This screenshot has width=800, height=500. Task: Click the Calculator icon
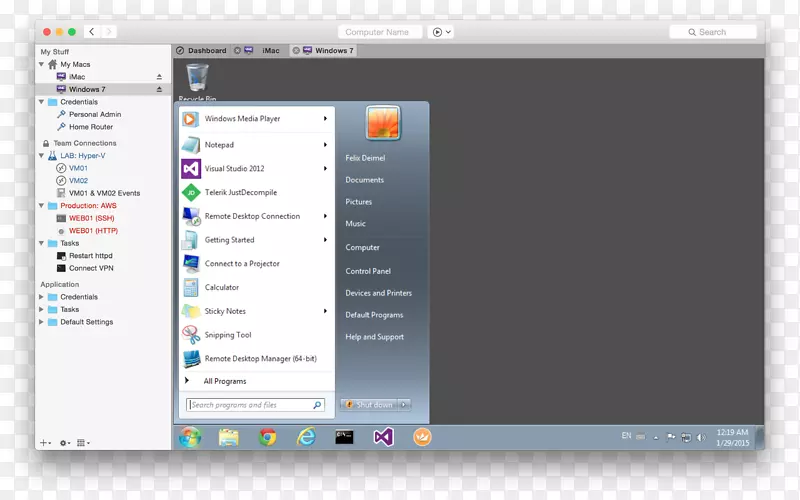191,288
